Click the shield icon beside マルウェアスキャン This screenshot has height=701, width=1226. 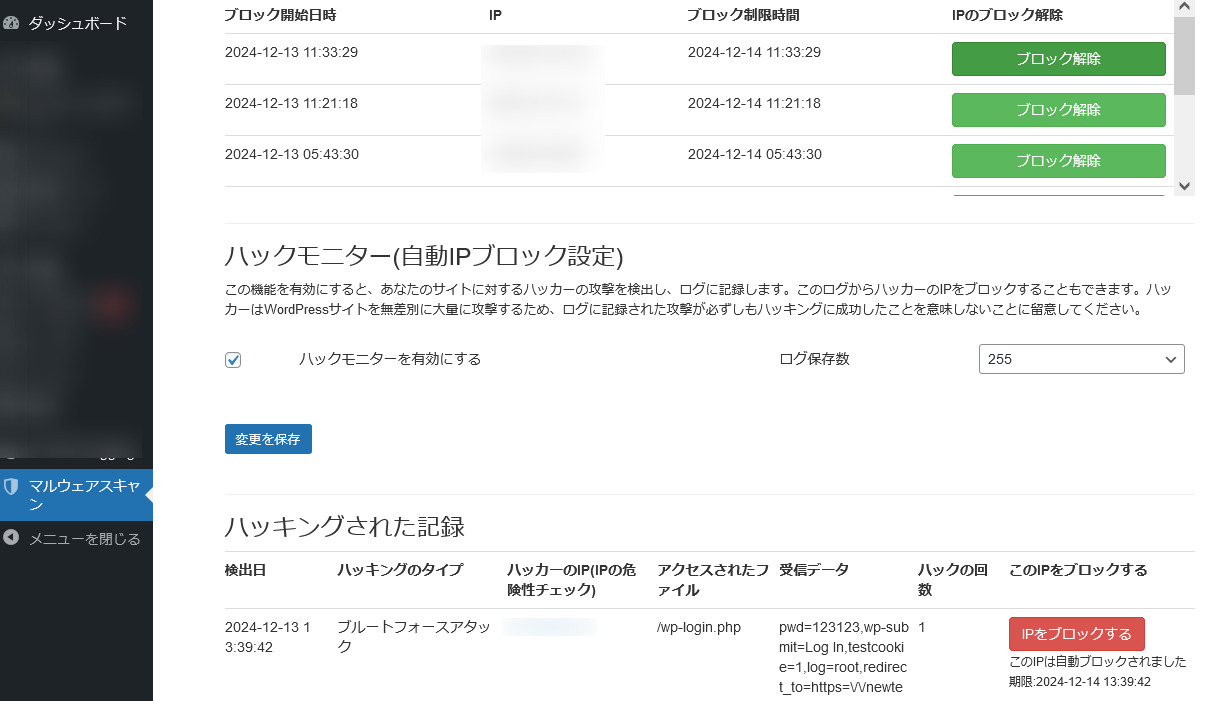click(12, 487)
